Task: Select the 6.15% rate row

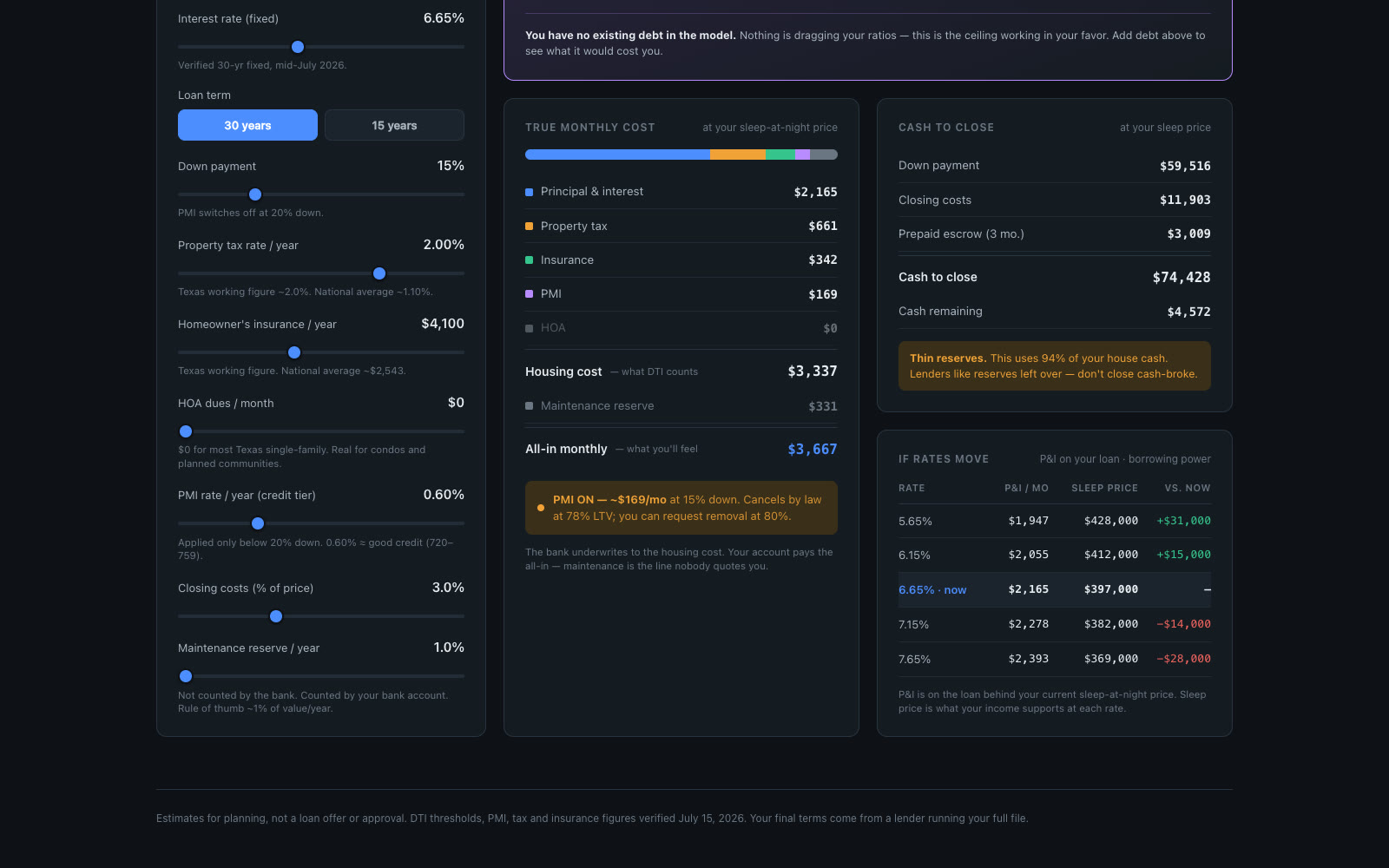Action: click(x=1055, y=556)
